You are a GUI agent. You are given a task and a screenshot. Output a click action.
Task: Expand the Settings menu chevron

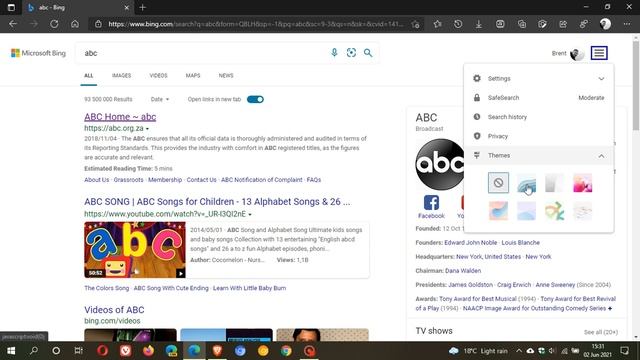tap(601, 78)
